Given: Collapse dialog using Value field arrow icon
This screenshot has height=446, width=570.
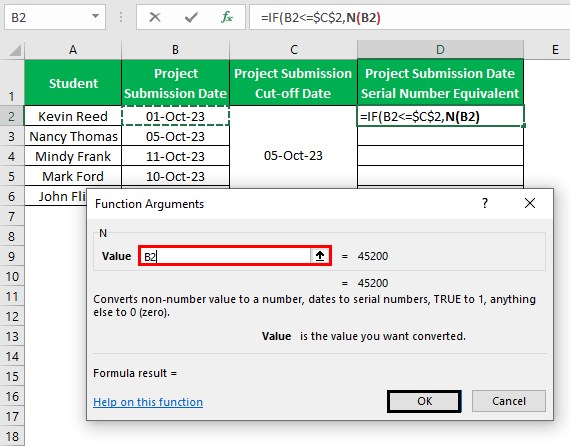Looking at the screenshot, I should [x=320, y=256].
